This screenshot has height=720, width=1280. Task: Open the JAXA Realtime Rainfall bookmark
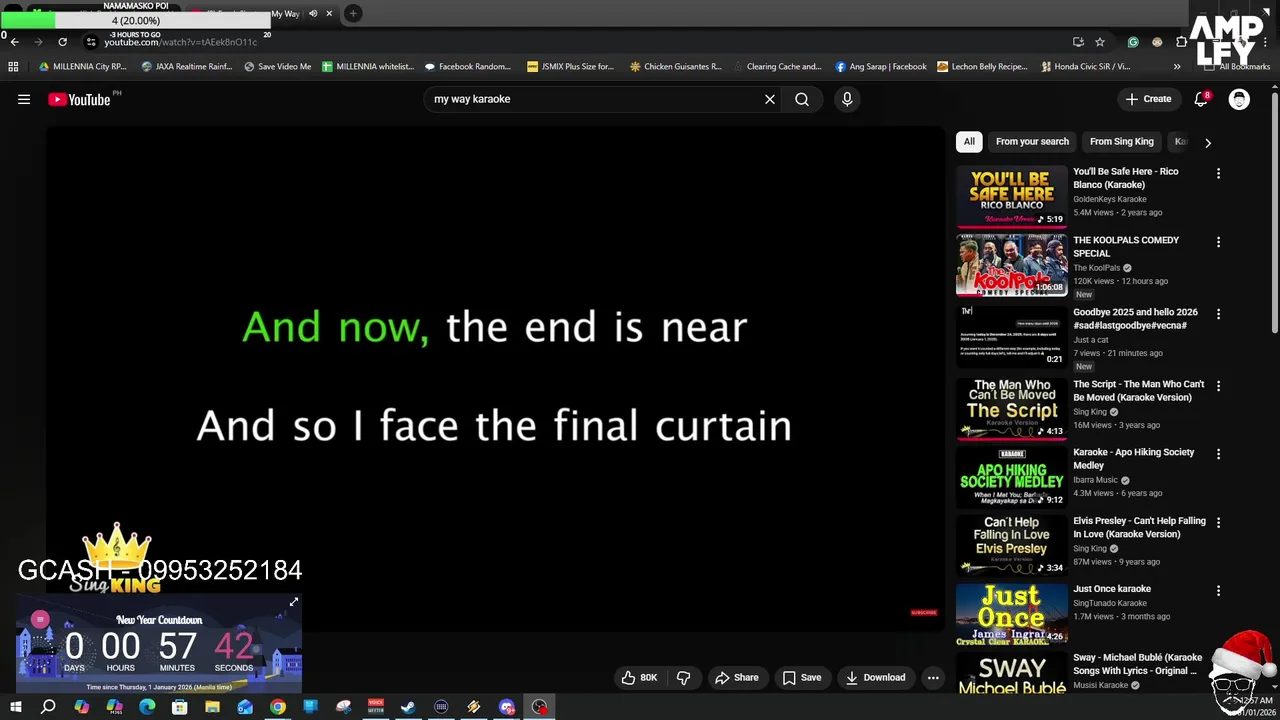[x=187, y=67]
